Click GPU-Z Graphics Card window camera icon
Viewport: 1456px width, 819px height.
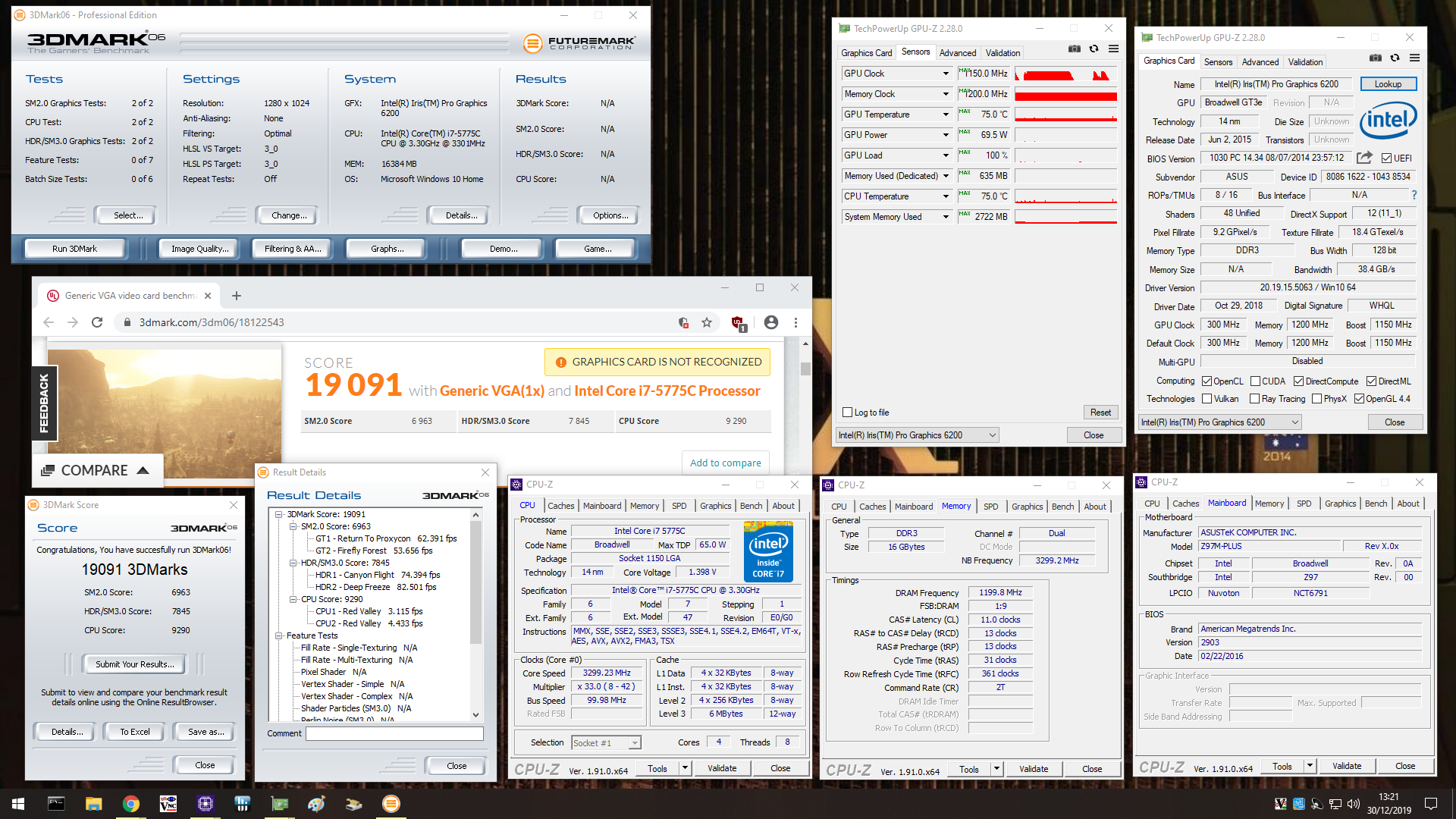1376,58
